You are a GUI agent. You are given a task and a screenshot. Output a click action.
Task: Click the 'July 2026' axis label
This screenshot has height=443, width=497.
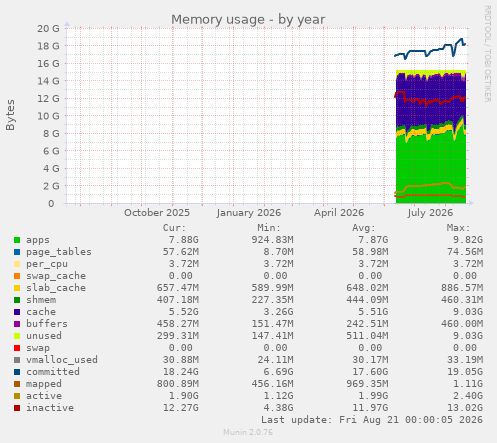click(430, 213)
